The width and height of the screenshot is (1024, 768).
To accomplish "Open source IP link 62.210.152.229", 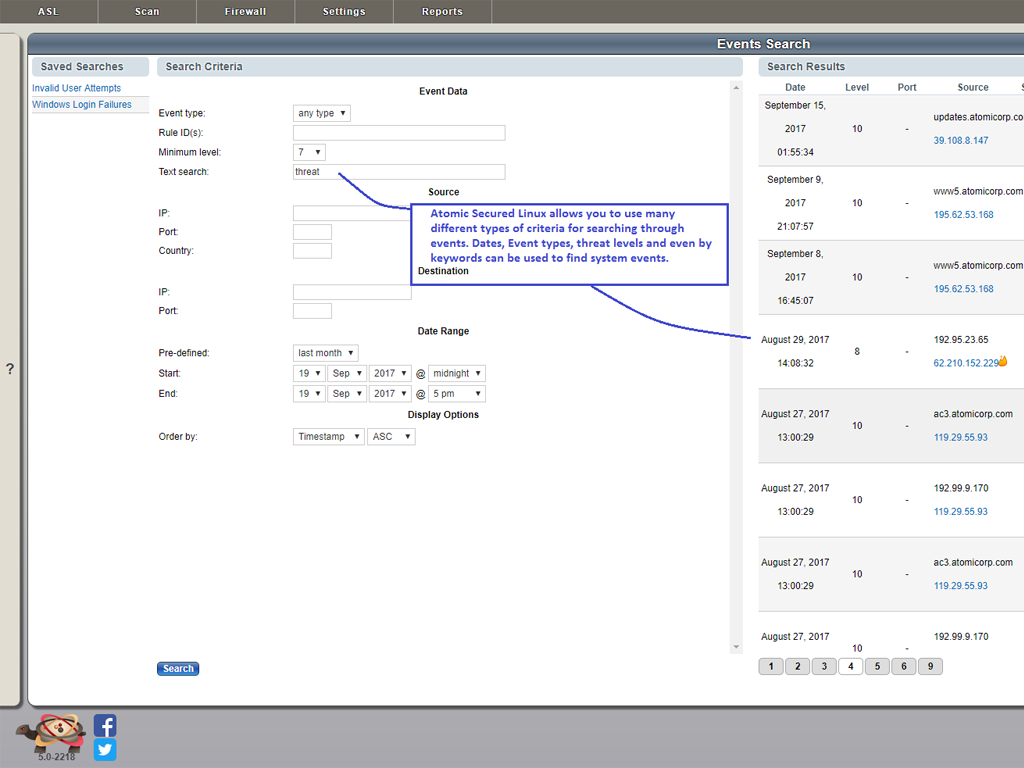I will [966, 363].
